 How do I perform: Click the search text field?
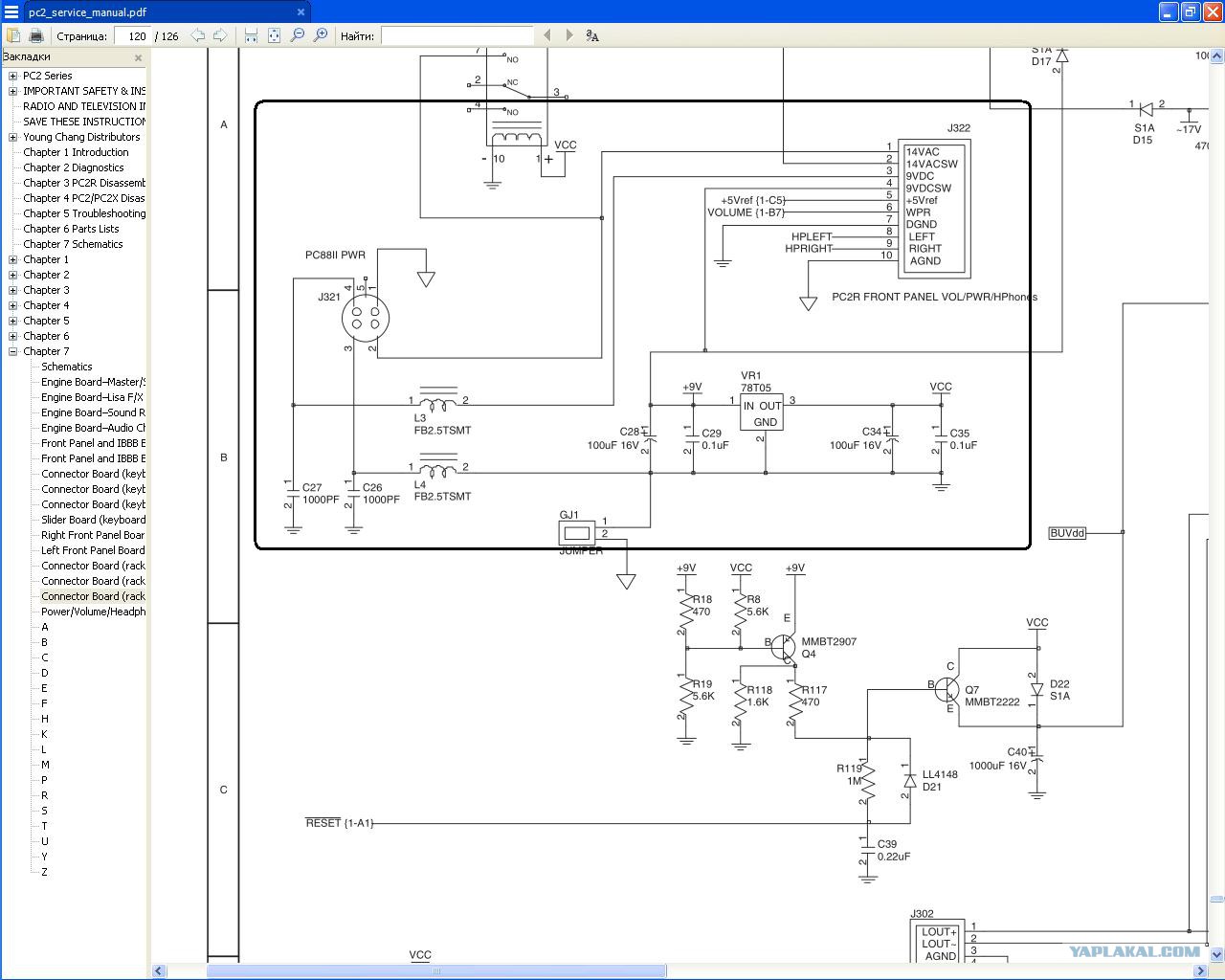tap(457, 35)
